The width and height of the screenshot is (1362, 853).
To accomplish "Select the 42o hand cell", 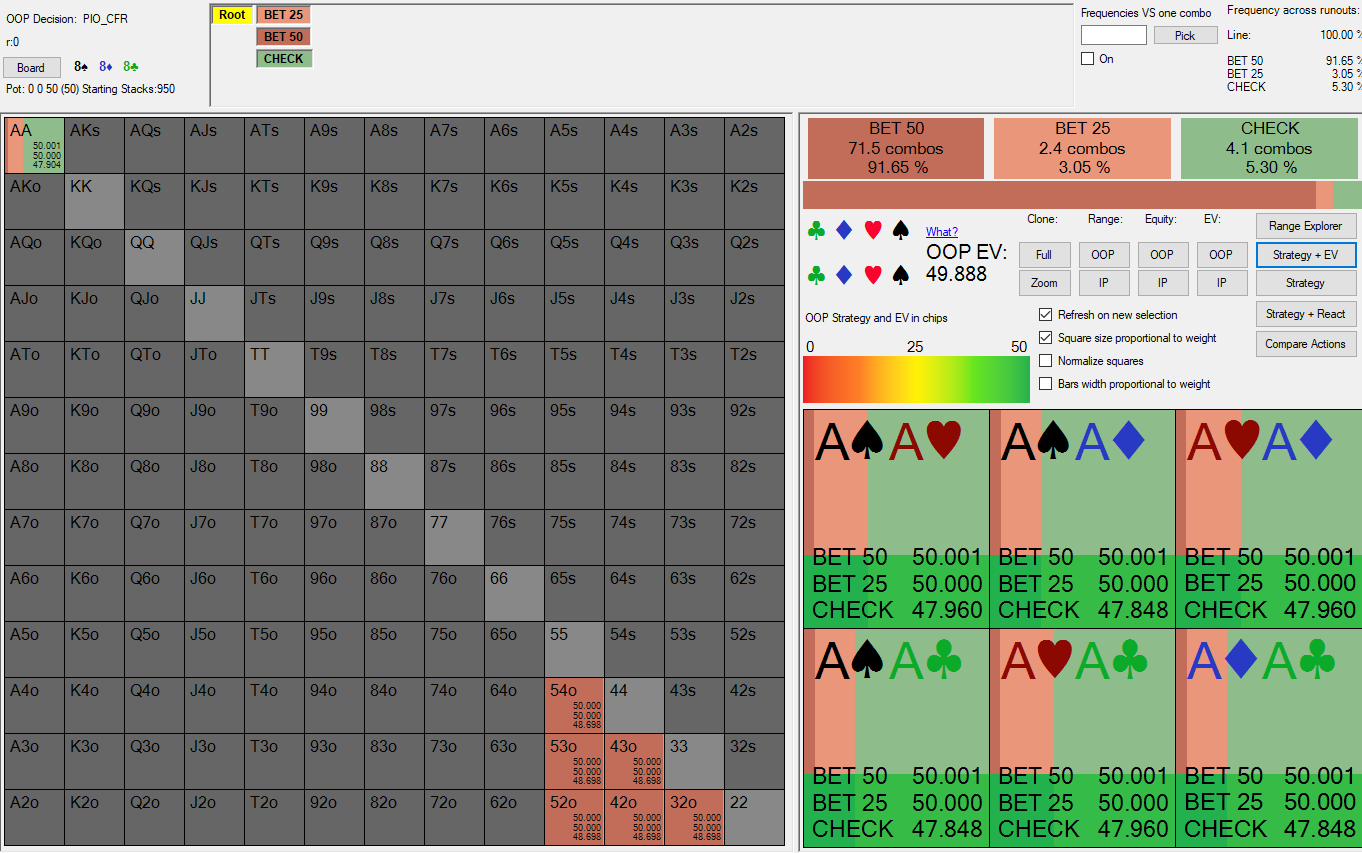I will pyautogui.click(x=635, y=817).
